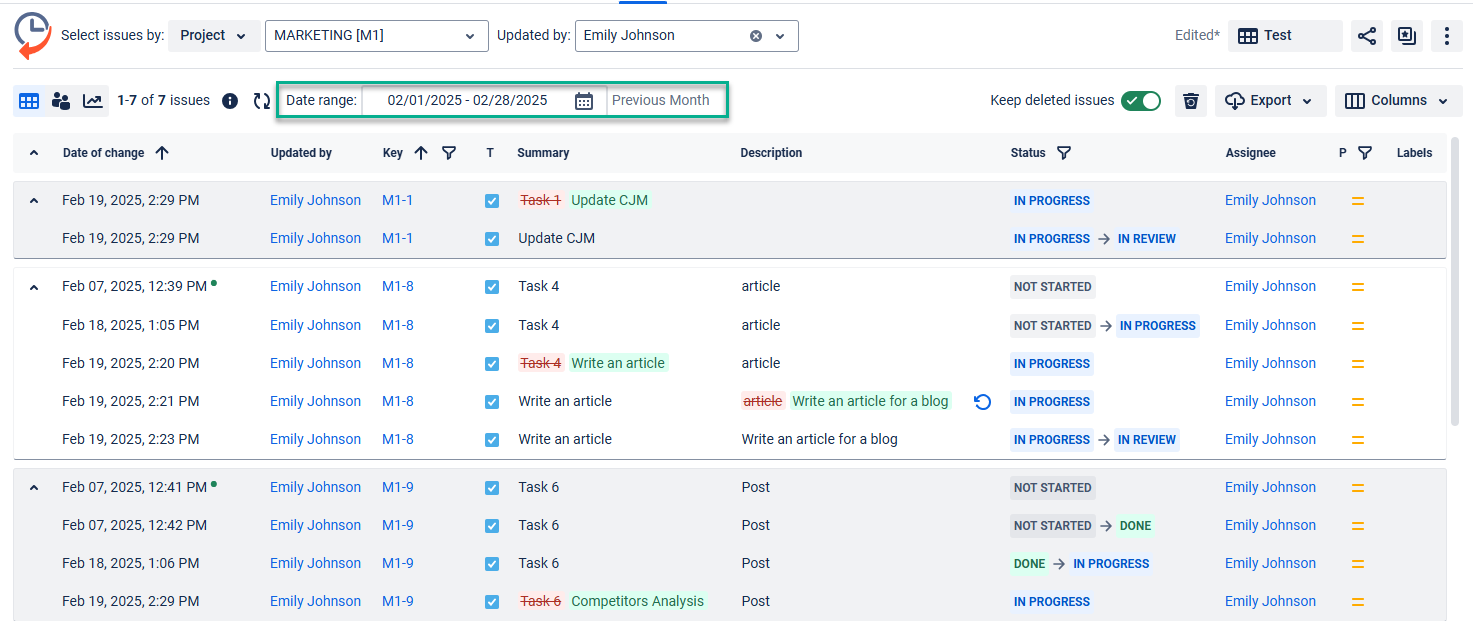Click the Previous Month quick range

tap(660, 101)
